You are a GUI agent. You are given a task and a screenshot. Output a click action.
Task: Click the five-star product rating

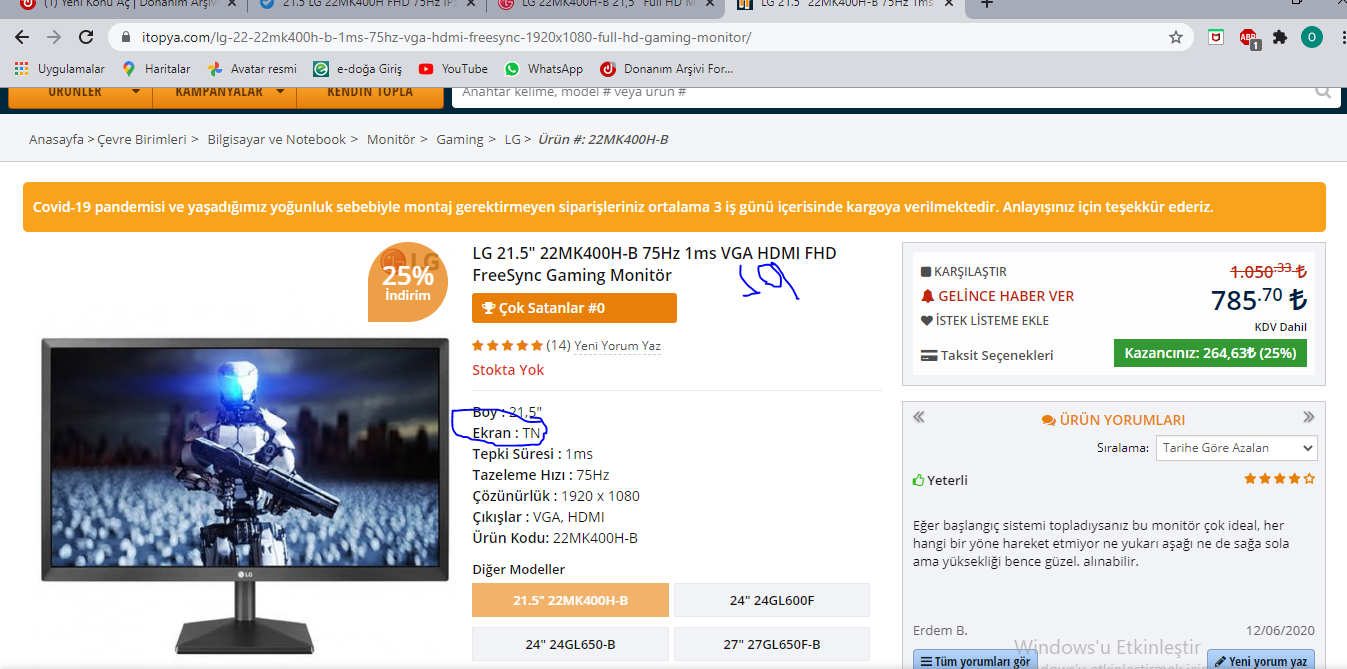click(x=508, y=345)
